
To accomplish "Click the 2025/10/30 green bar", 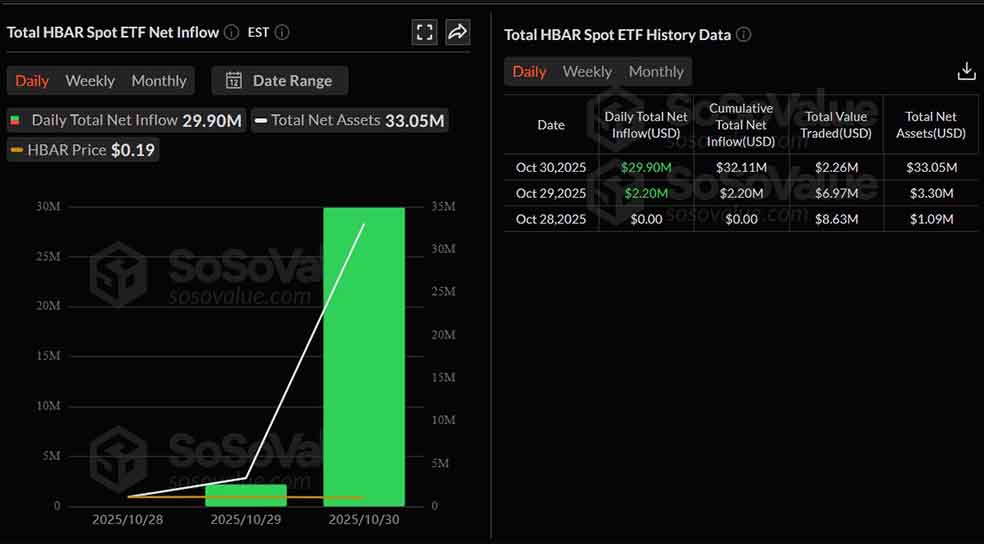I will (364, 356).
